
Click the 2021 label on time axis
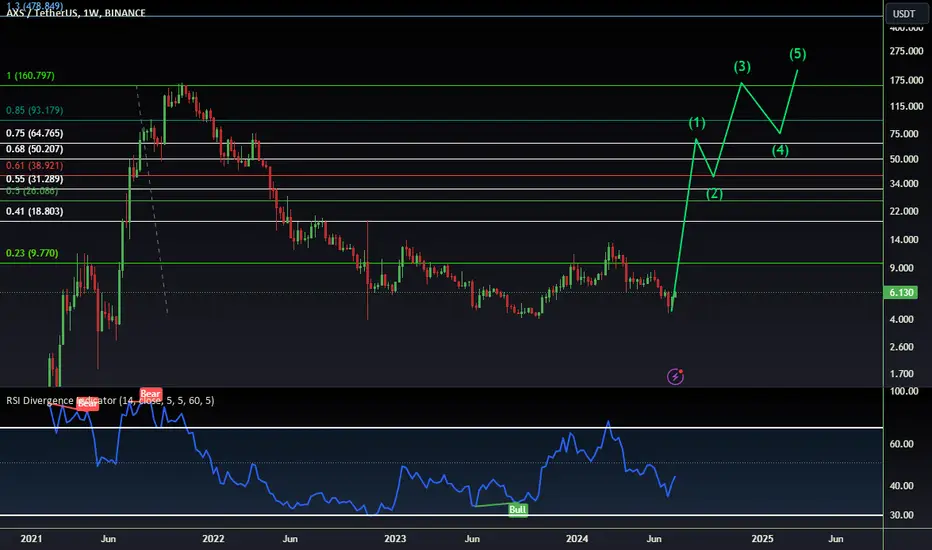click(32, 539)
